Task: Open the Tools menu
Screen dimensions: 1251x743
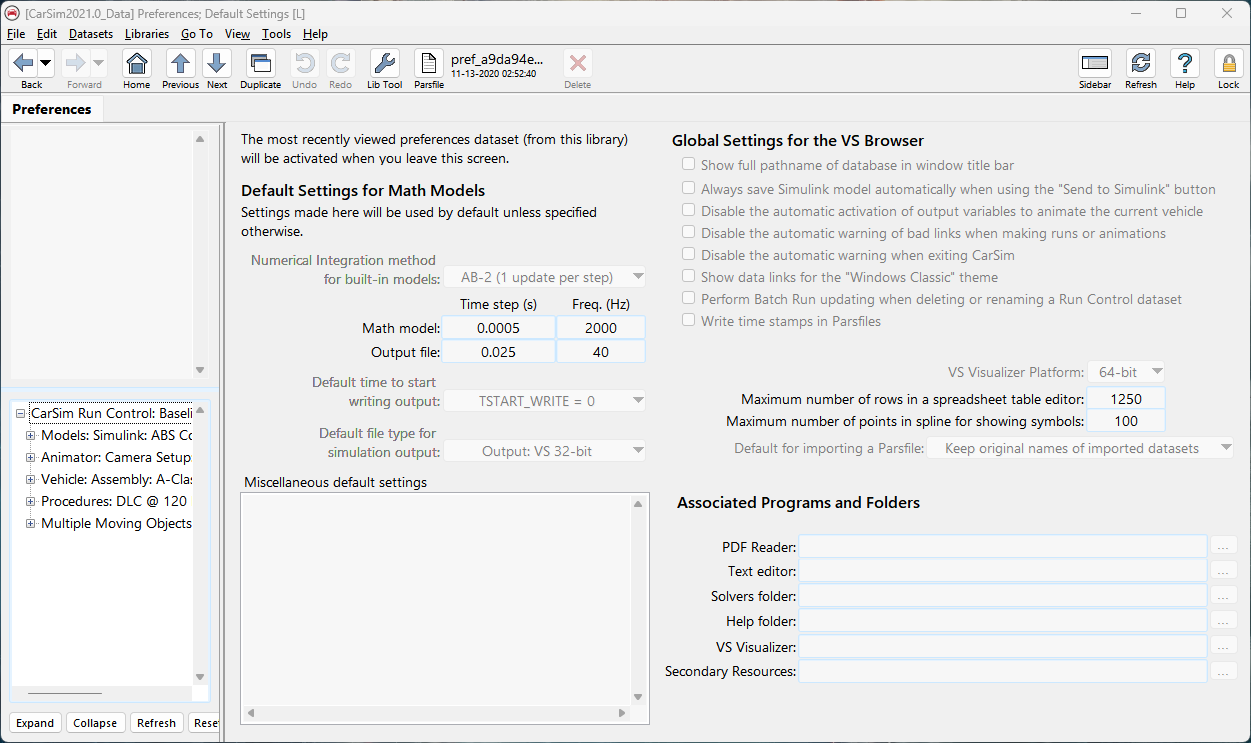Action: [x=276, y=34]
